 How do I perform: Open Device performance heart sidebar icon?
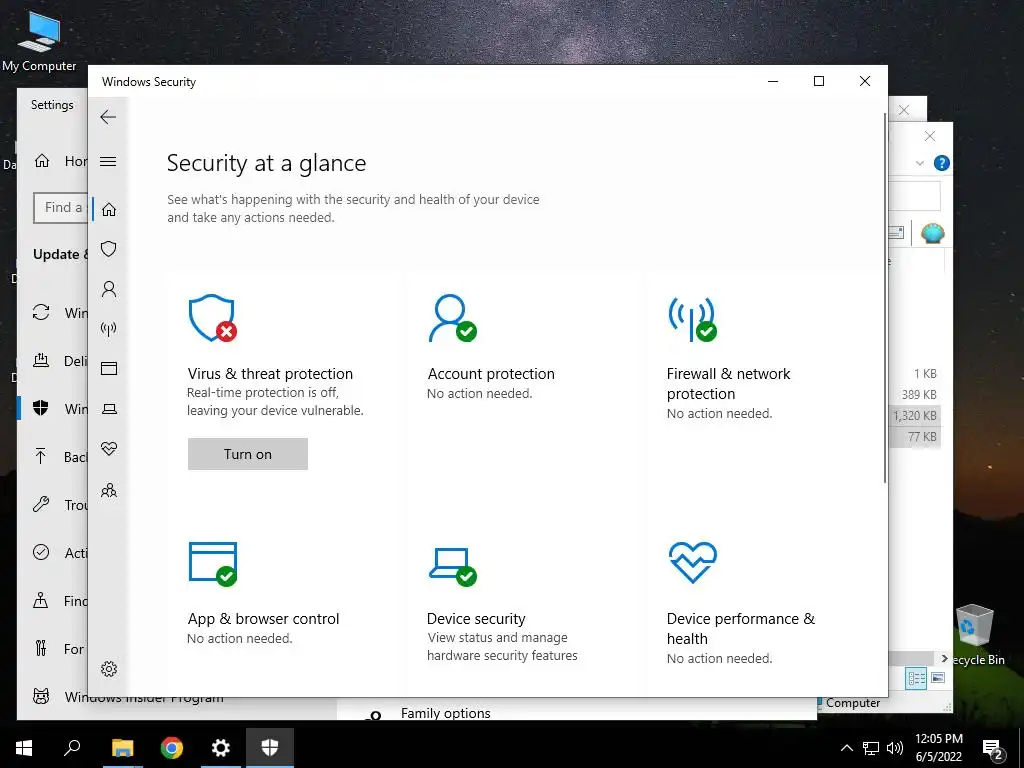tap(109, 449)
